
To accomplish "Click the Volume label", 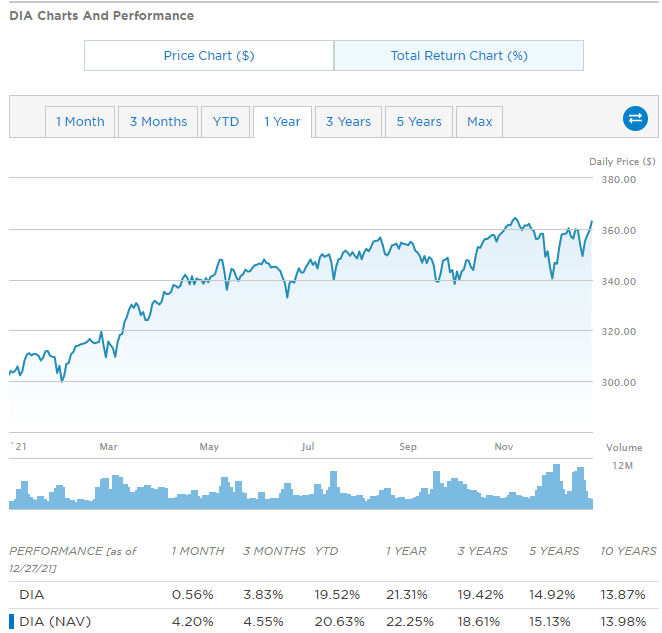I will point(624,448).
